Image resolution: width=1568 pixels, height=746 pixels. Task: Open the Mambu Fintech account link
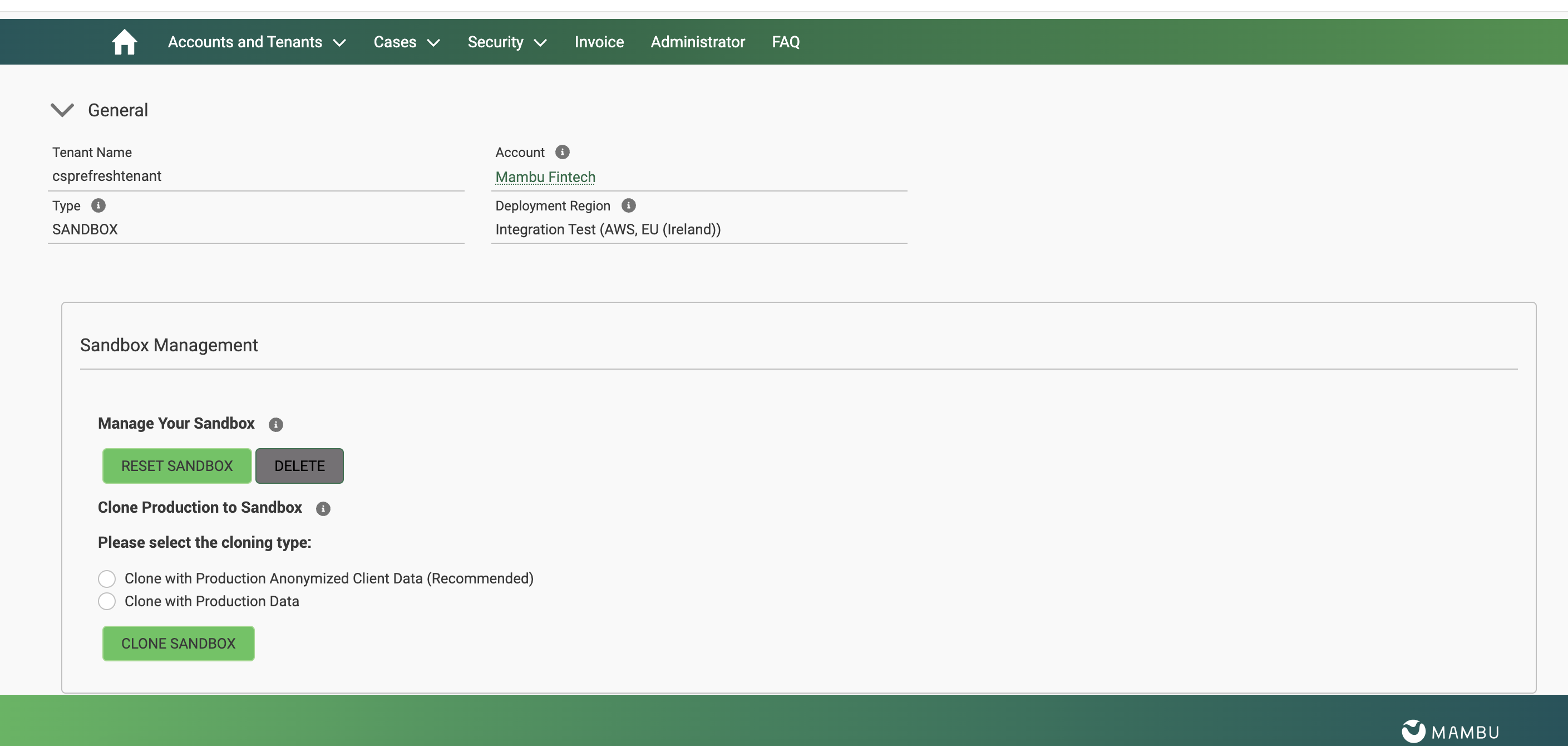point(545,176)
